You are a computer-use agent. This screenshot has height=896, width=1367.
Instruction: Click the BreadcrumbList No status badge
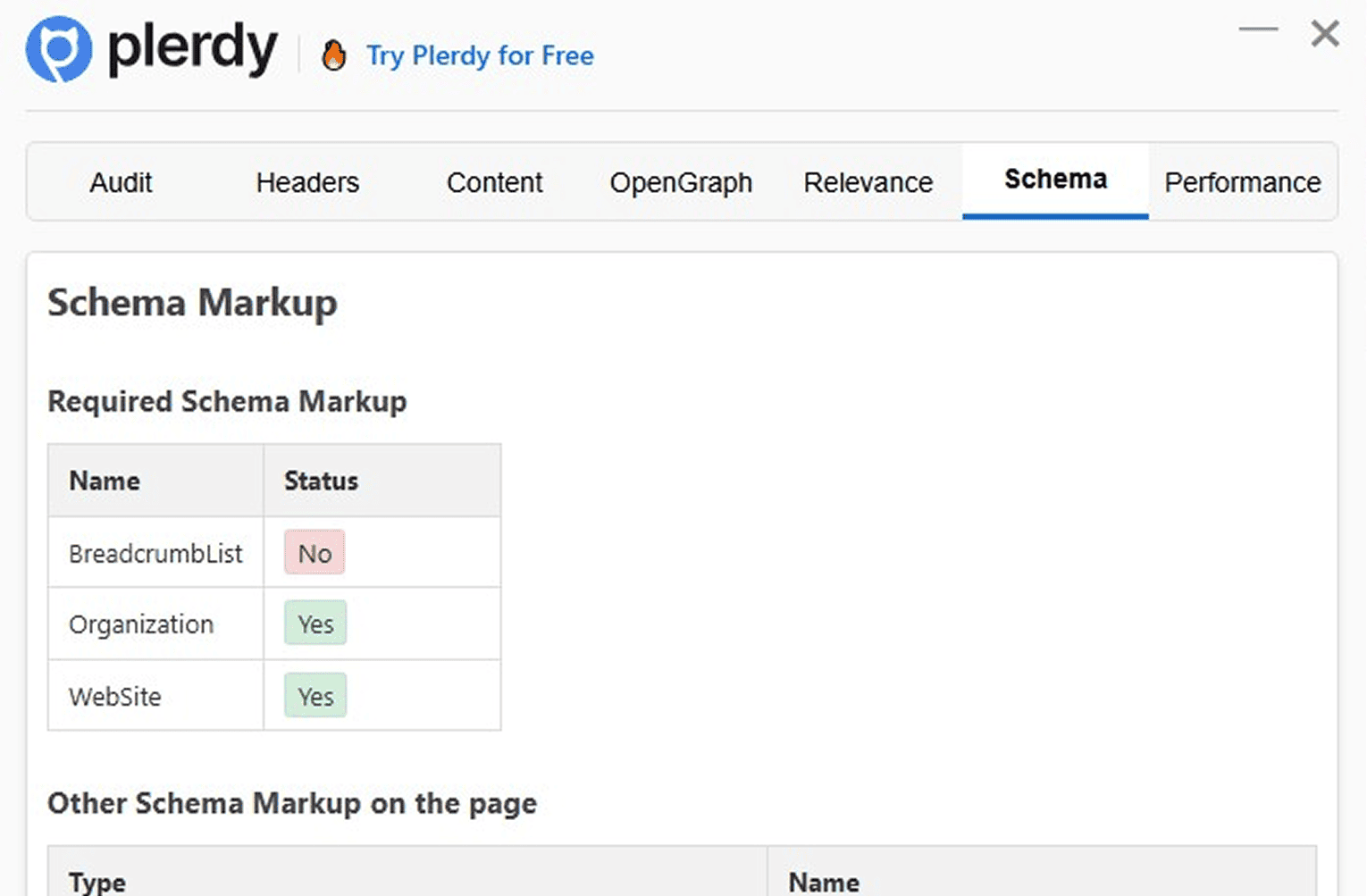tap(314, 553)
